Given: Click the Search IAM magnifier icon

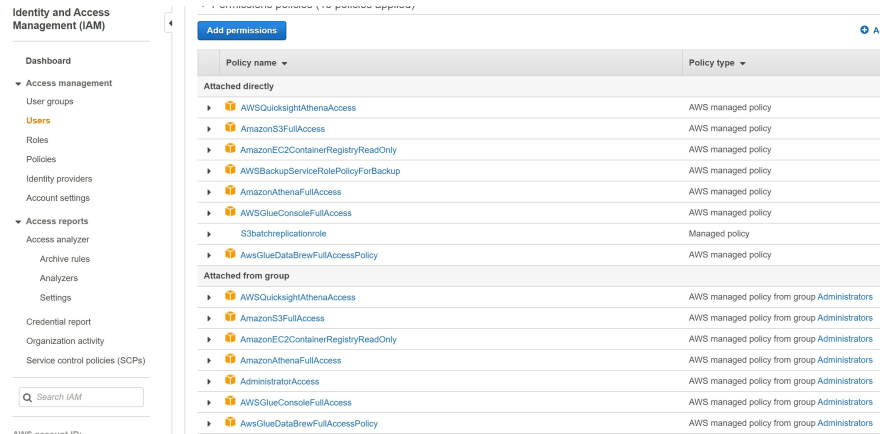Looking at the screenshot, I should [28, 398].
